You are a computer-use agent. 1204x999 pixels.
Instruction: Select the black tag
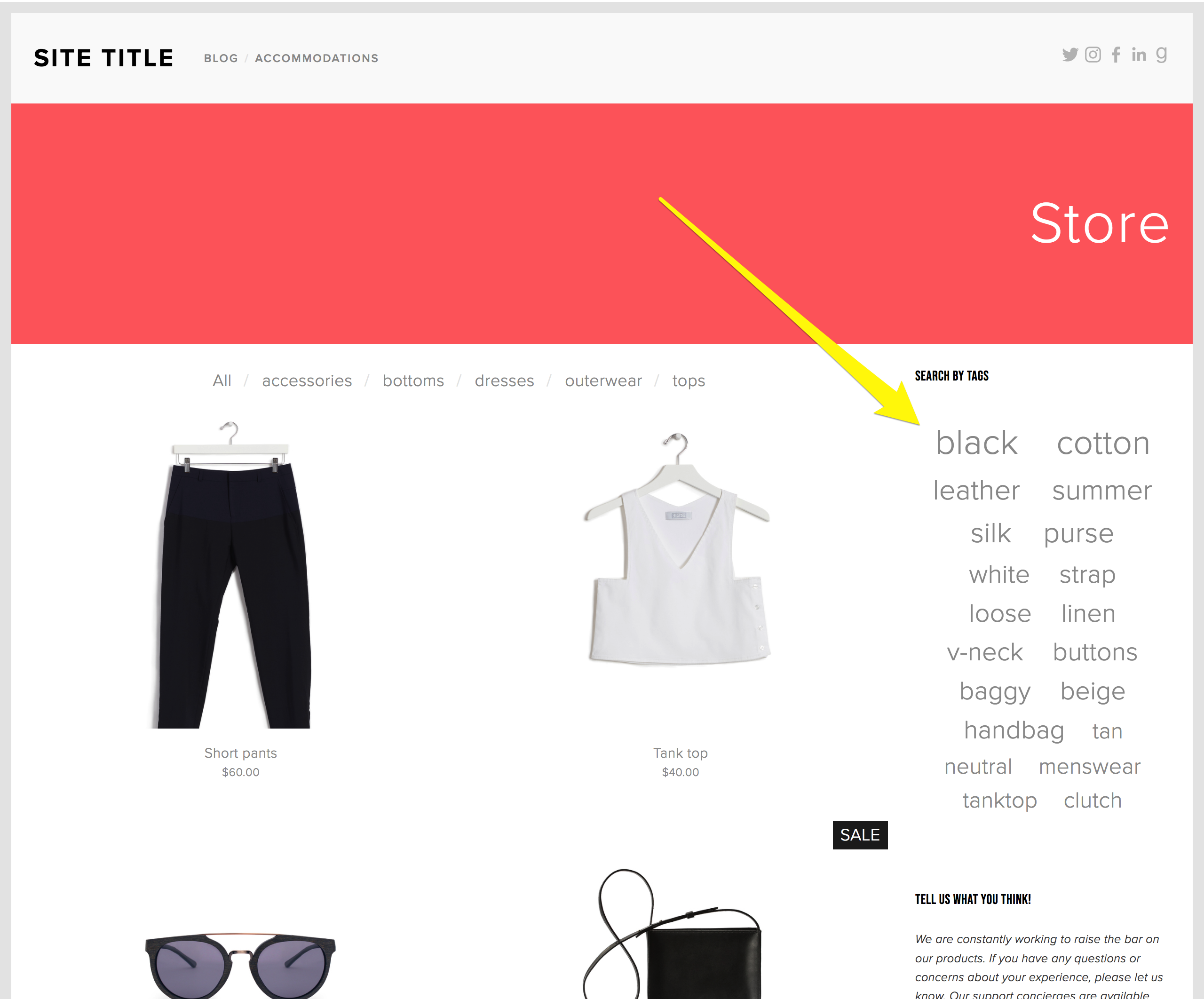(x=976, y=443)
